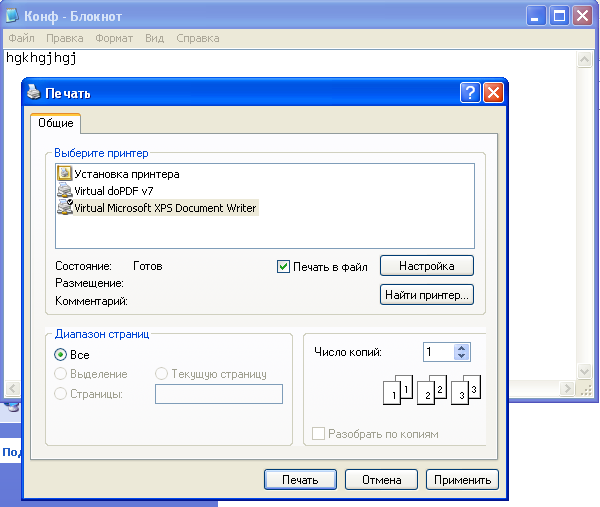Open the Вид menu in Notepad
The height and width of the screenshot is (507, 600).
point(155,38)
